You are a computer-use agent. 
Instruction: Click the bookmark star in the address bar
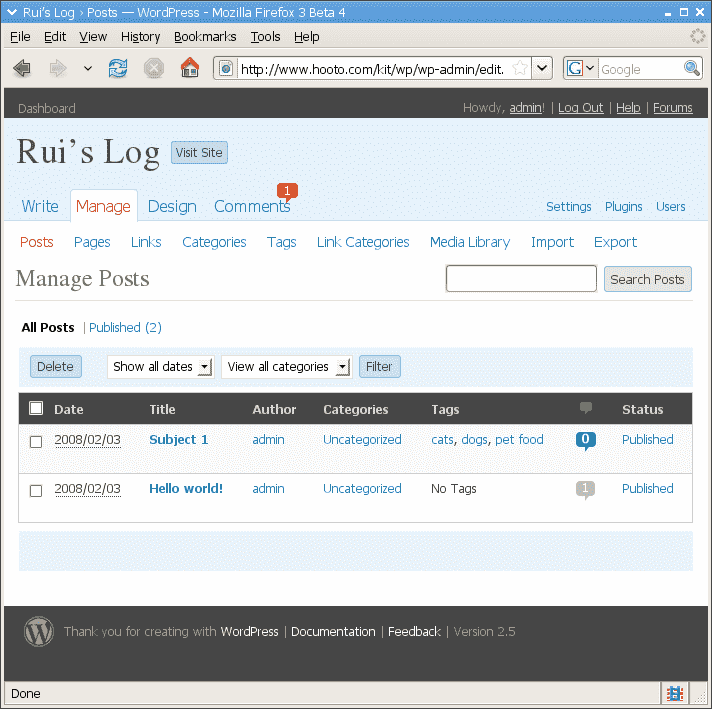[520, 68]
